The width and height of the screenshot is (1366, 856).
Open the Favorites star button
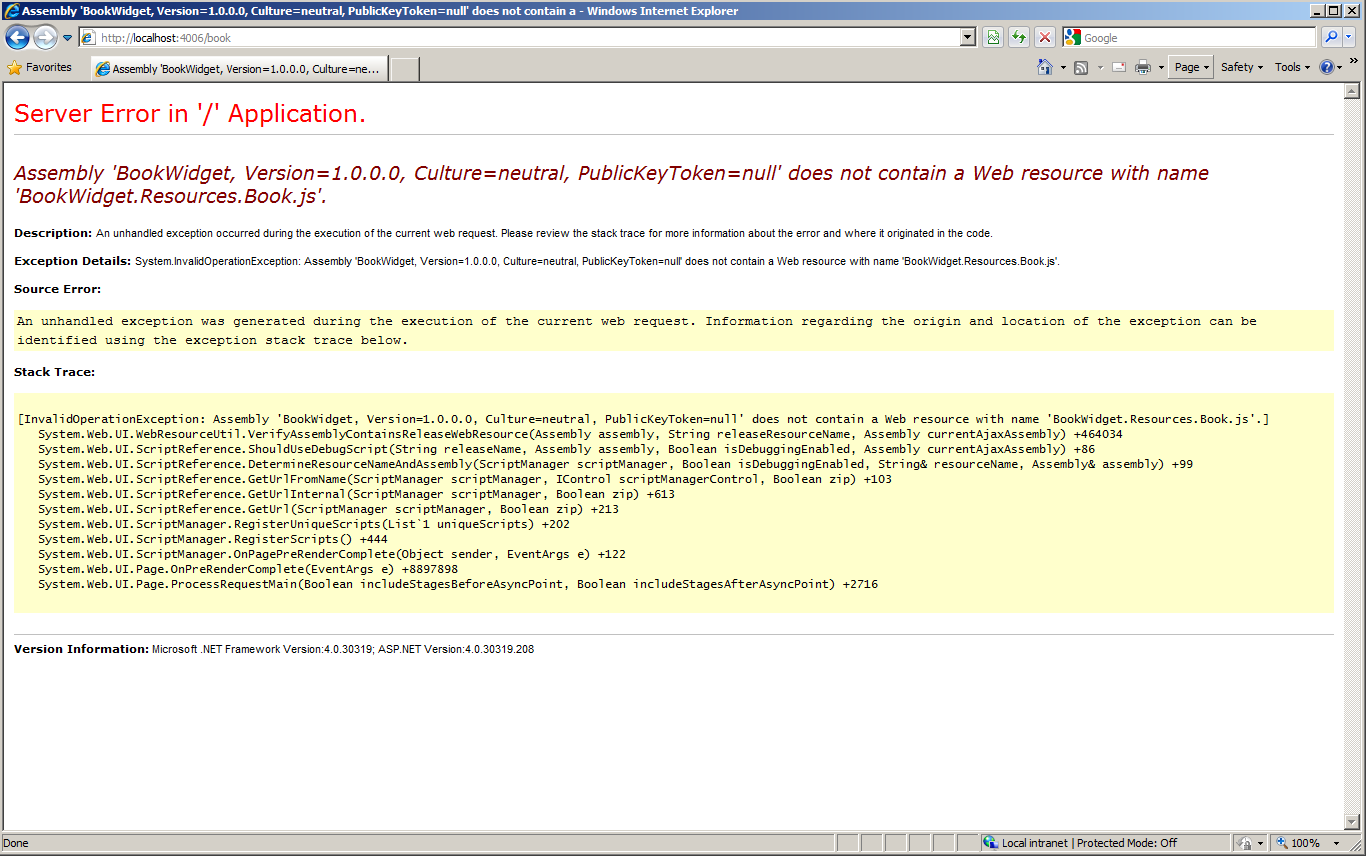40,67
